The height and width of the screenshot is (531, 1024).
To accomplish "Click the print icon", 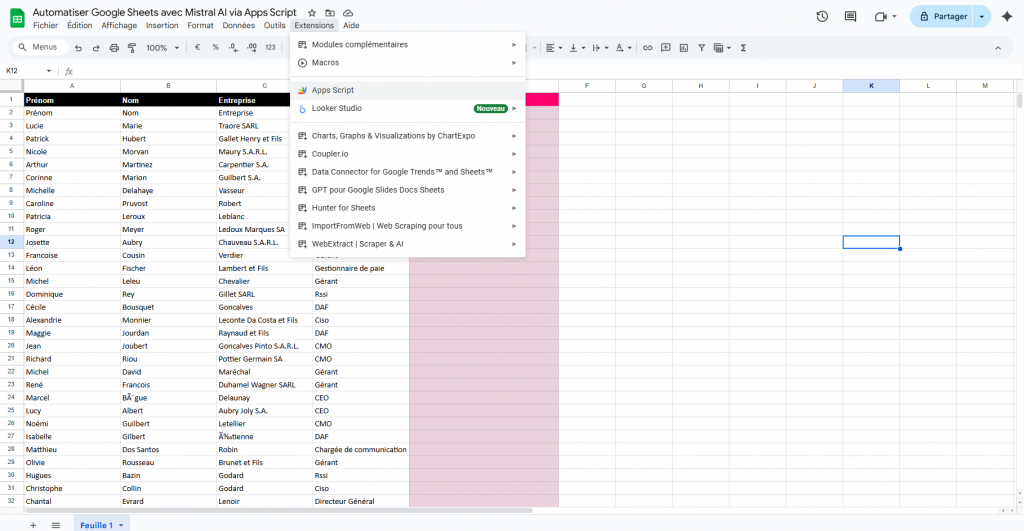I will pos(114,47).
